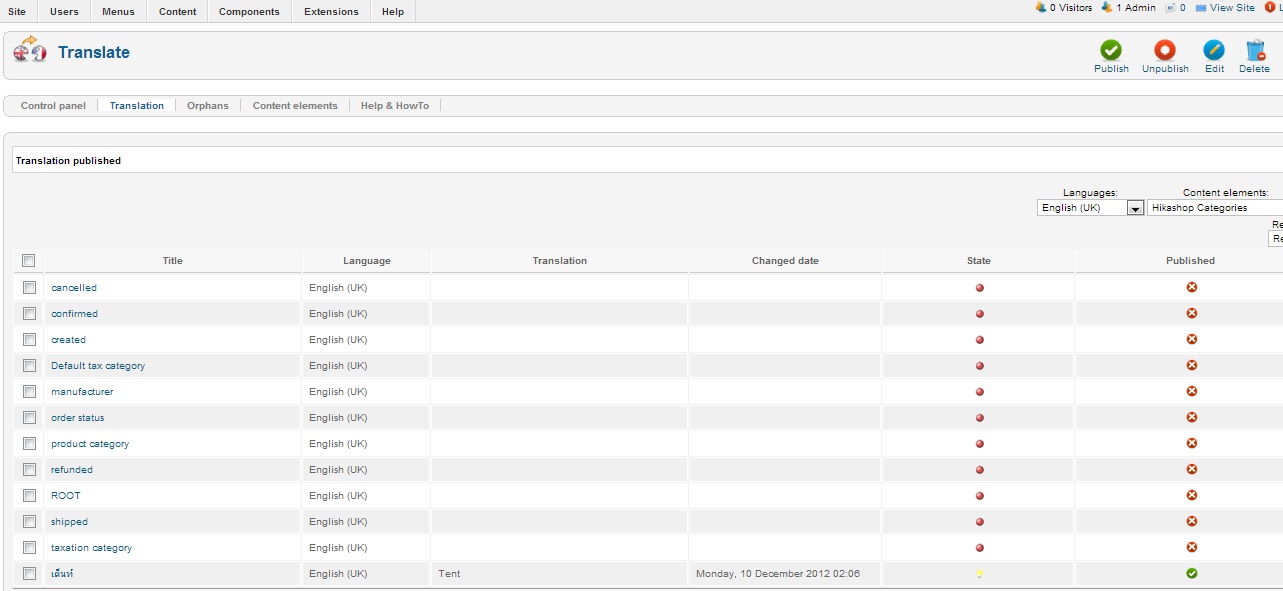Click the Title column header
This screenshot has height=591, width=1283.
[173, 261]
